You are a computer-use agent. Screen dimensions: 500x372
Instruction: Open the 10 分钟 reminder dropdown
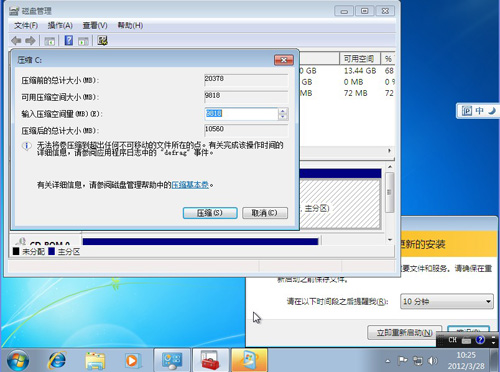coord(447,302)
